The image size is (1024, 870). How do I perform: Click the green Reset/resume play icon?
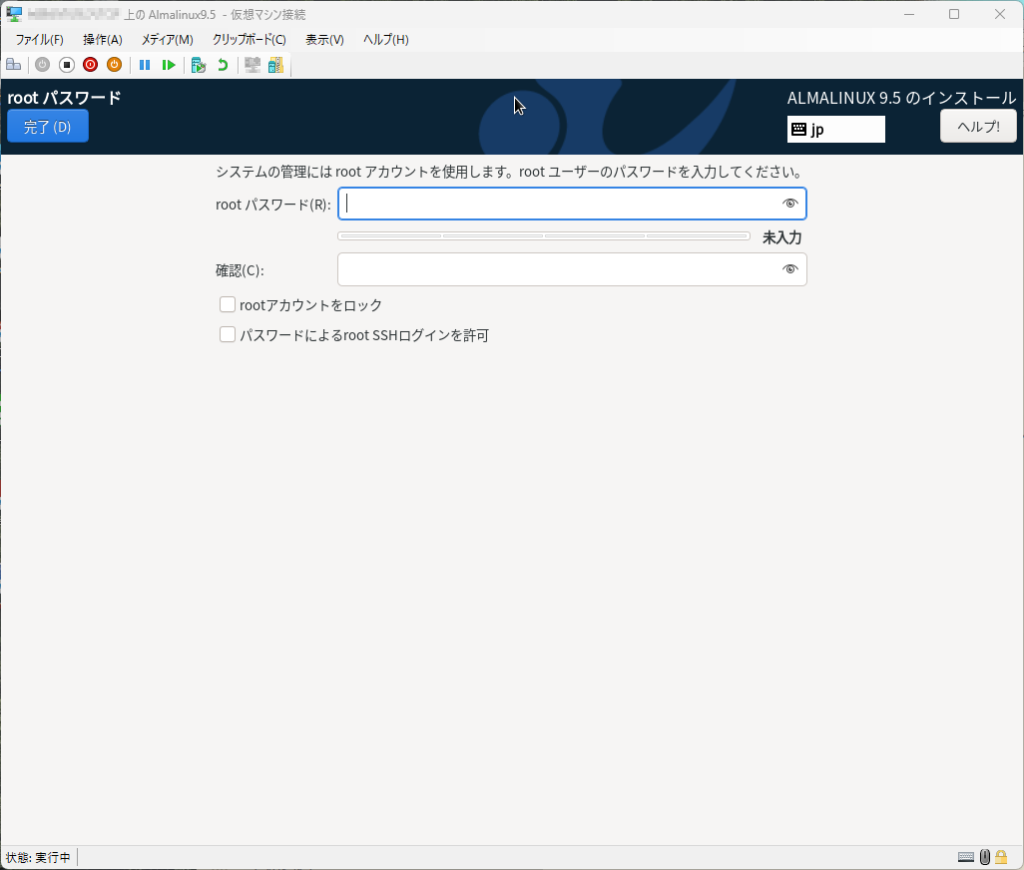tap(169, 65)
